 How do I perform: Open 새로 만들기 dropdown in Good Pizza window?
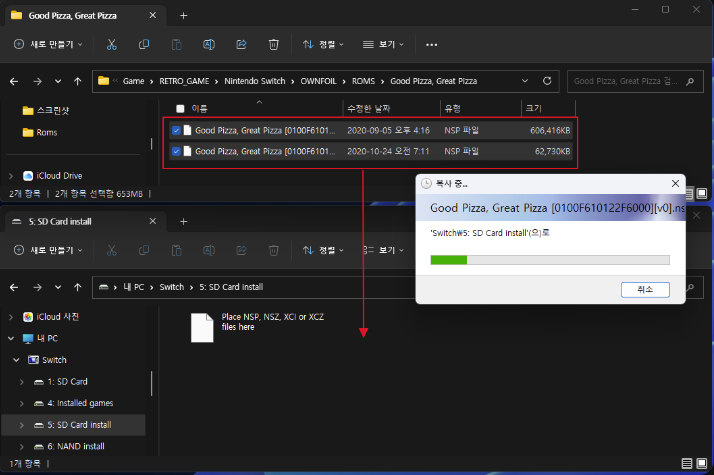[x=48, y=44]
